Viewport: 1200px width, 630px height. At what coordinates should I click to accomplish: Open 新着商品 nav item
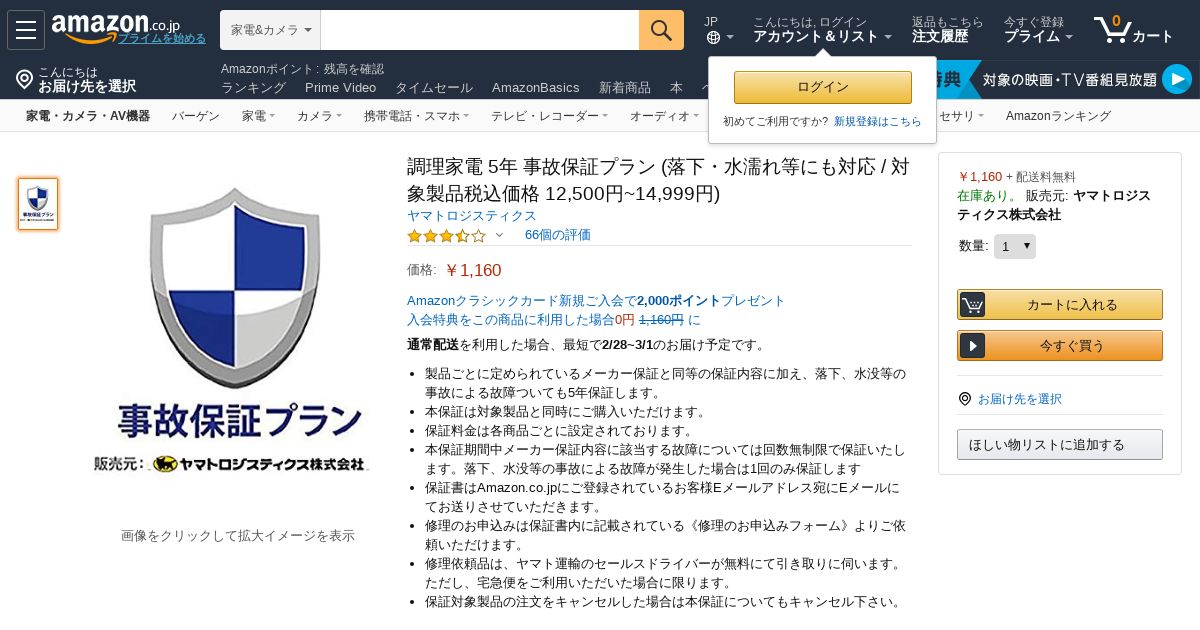point(624,87)
